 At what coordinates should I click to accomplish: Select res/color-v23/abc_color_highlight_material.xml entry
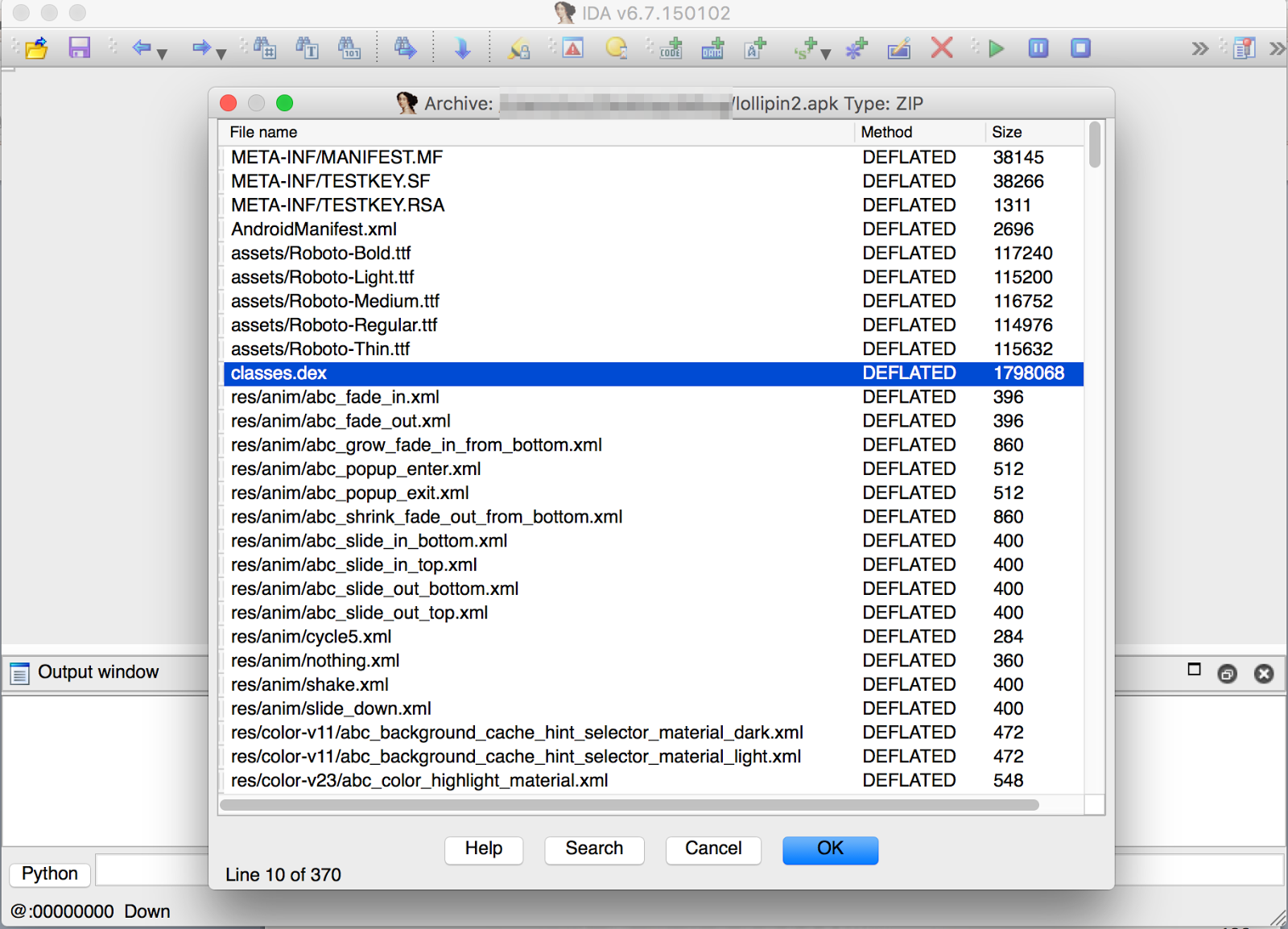[x=654, y=781]
